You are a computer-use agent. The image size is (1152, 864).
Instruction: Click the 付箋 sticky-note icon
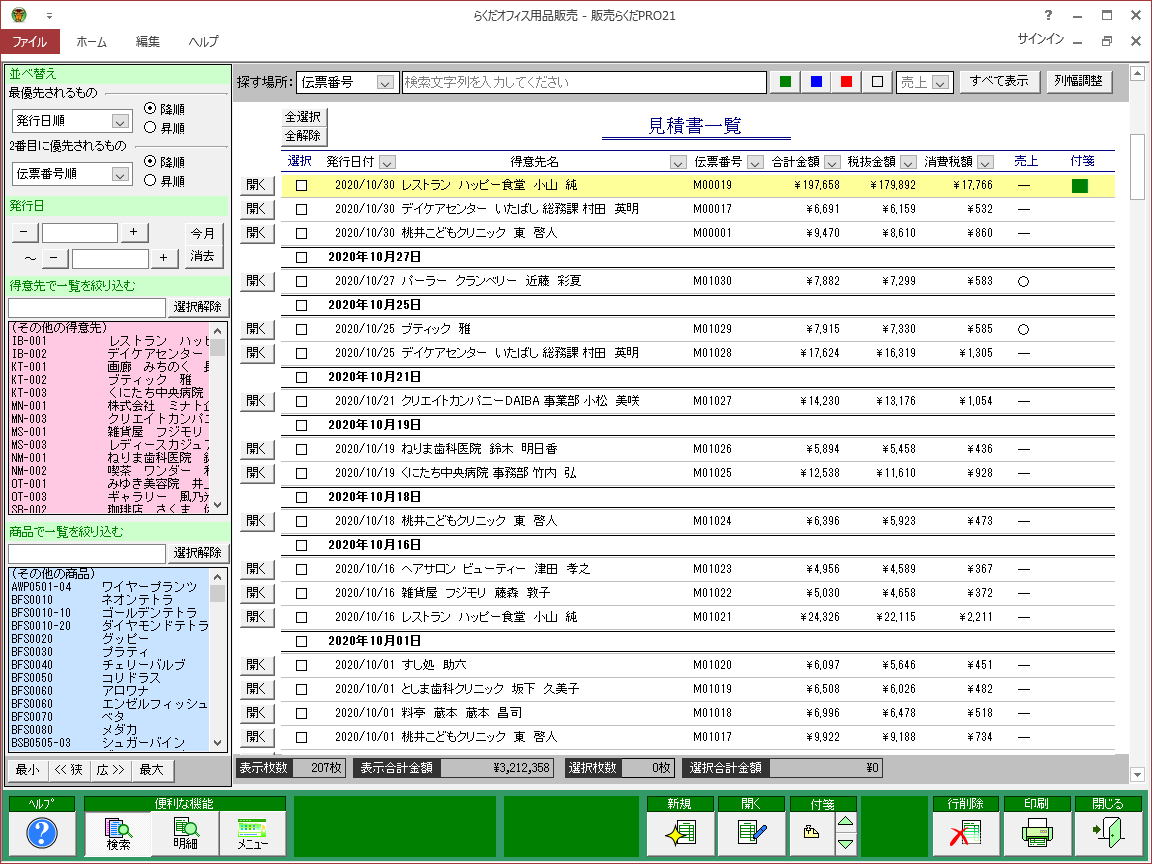(x=812, y=833)
